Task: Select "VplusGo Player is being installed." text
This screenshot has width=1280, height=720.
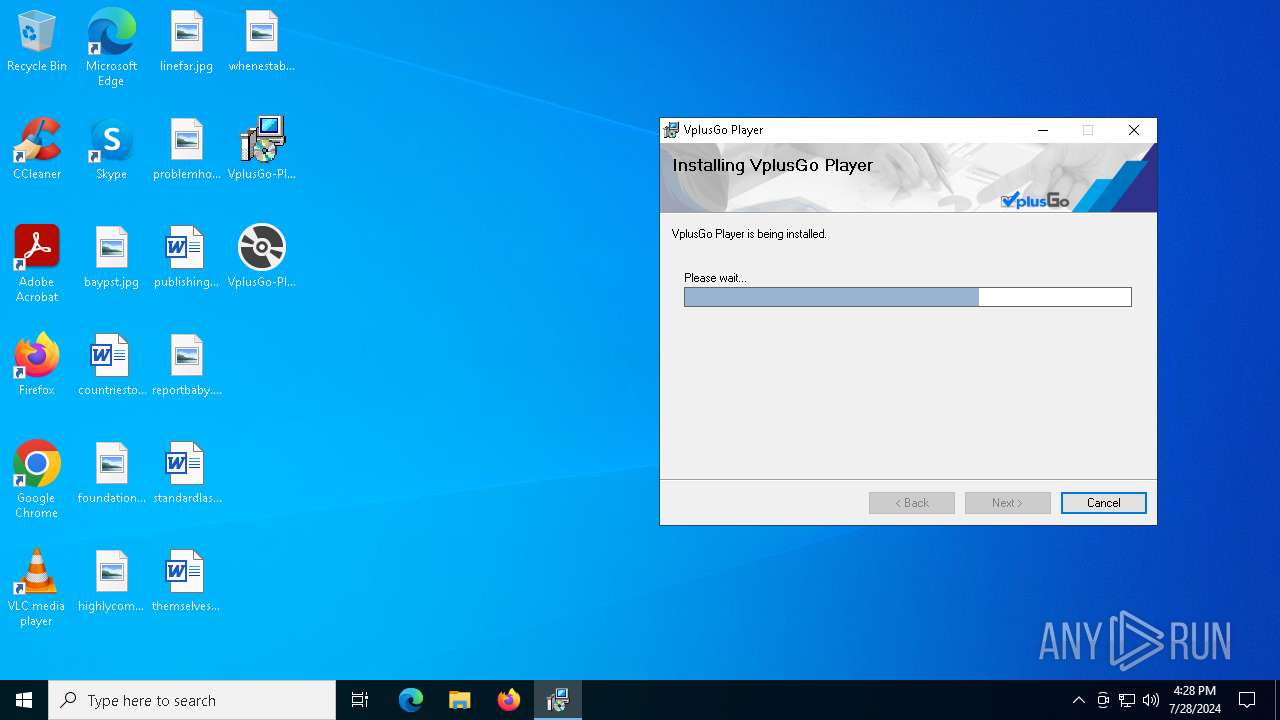Action: click(x=749, y=234)
